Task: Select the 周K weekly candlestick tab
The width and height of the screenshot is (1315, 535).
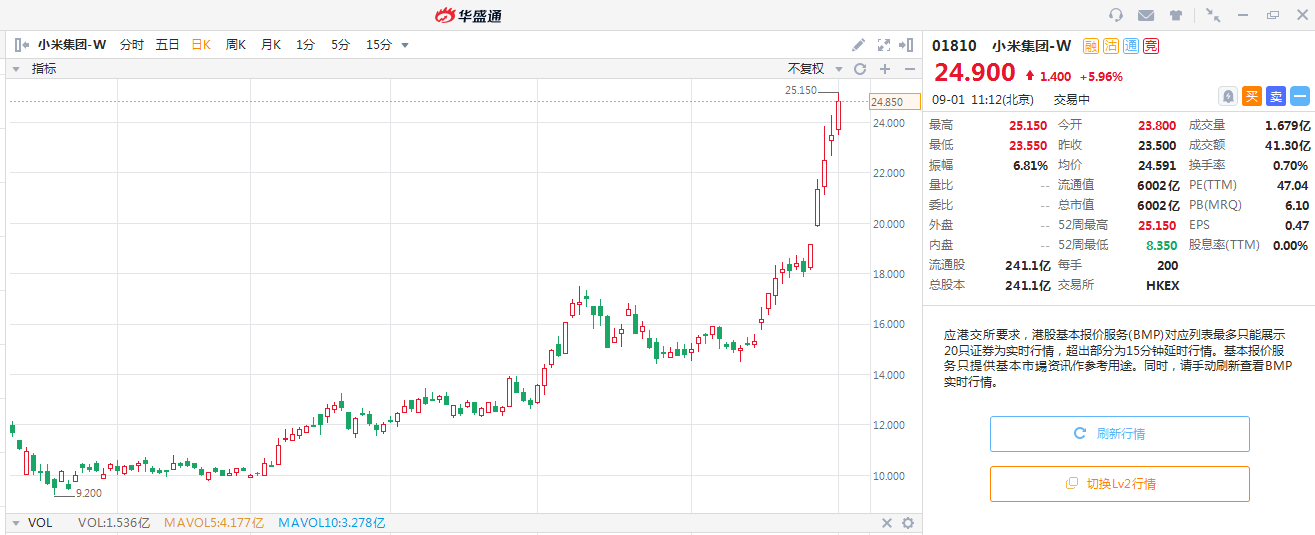Action: point(236,44)
